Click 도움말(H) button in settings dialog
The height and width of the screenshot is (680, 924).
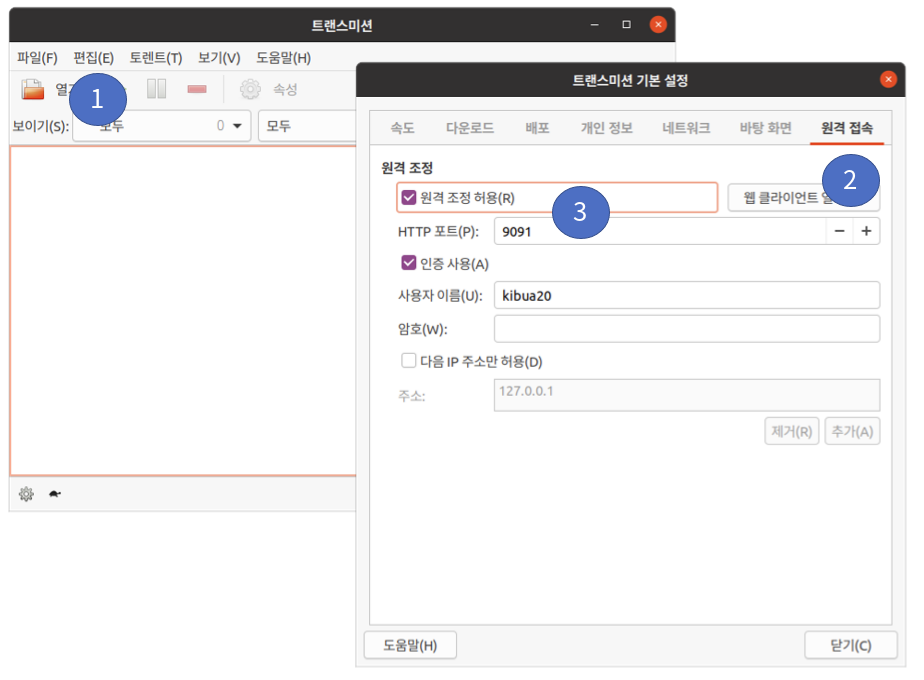coord(410,645)
